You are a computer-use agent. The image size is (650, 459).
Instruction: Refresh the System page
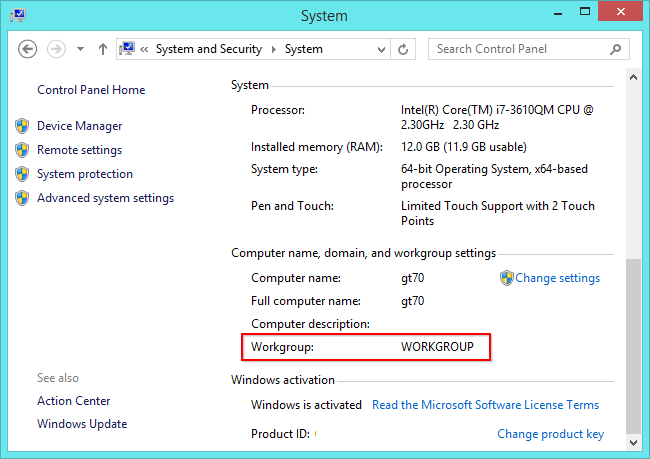[403, 49]
